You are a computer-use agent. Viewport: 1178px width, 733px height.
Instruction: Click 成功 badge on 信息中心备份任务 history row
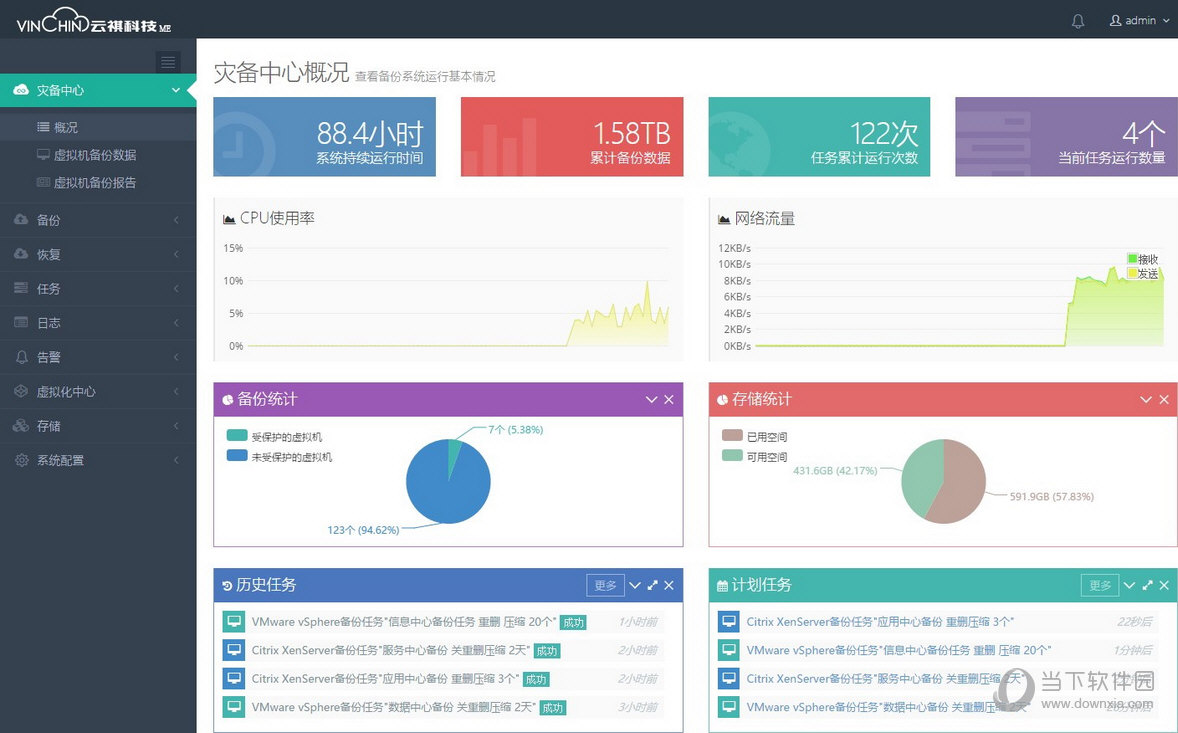pyautogui.click(x=573, y=623)
